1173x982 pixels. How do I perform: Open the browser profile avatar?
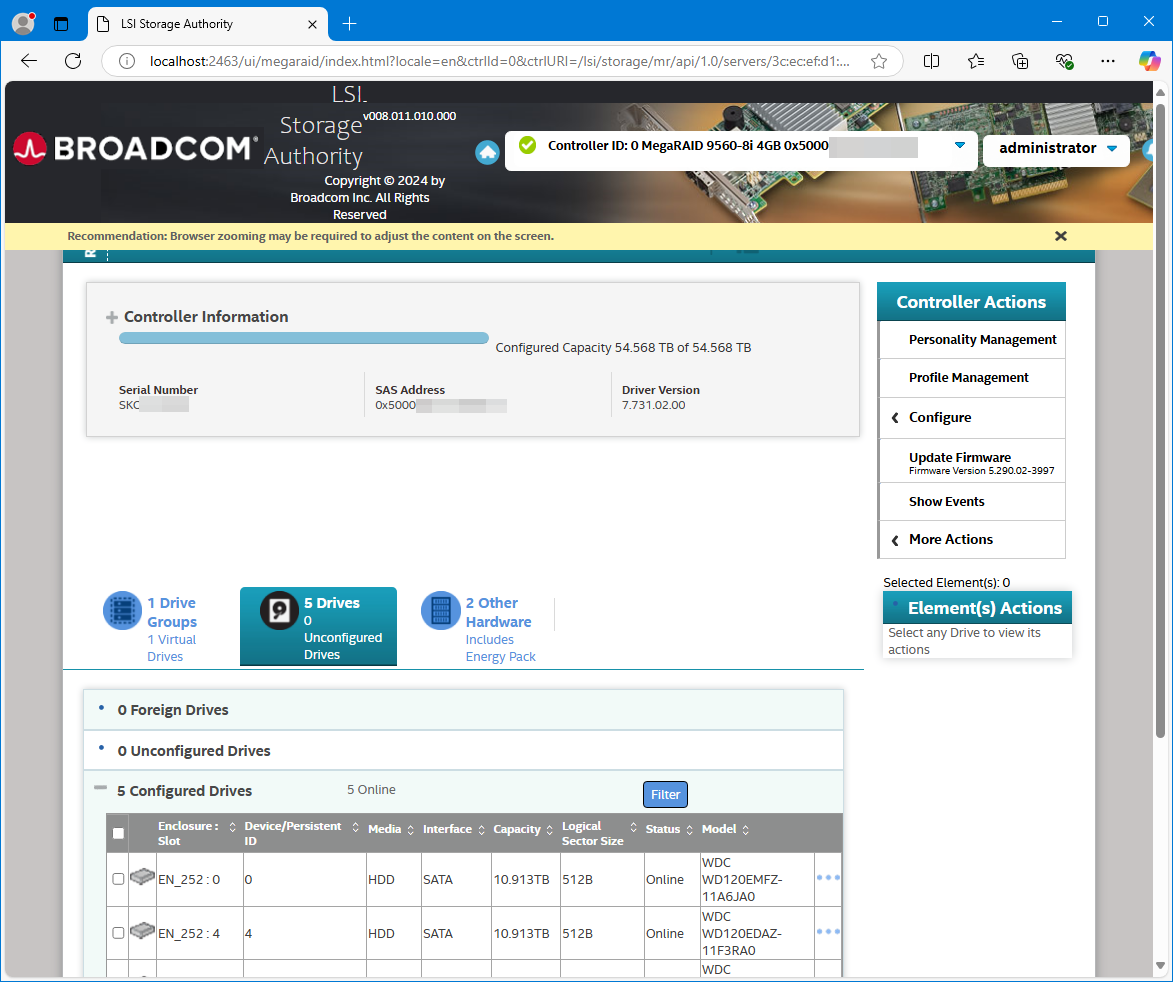pos(24,23)
